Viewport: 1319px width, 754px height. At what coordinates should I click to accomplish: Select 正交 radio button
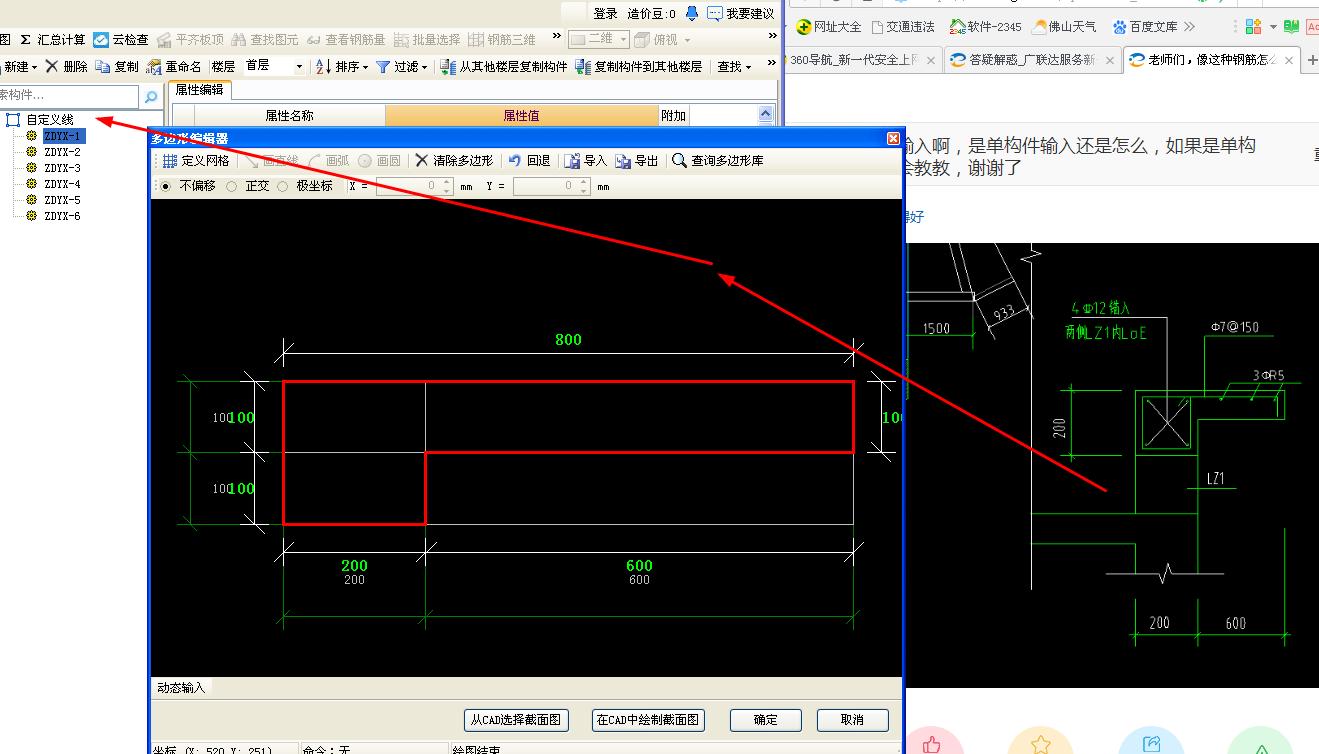tap(232, 186)
